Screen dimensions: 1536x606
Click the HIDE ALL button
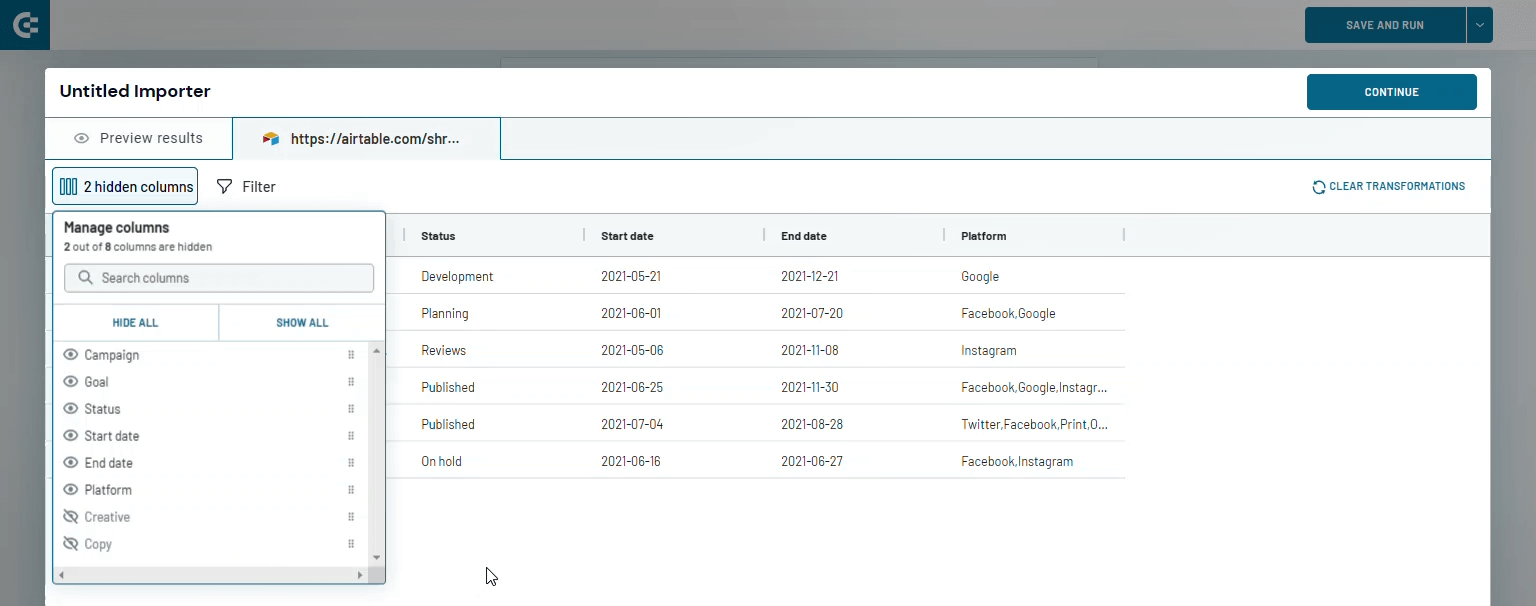pyautogui.click(x=135, y=322)
